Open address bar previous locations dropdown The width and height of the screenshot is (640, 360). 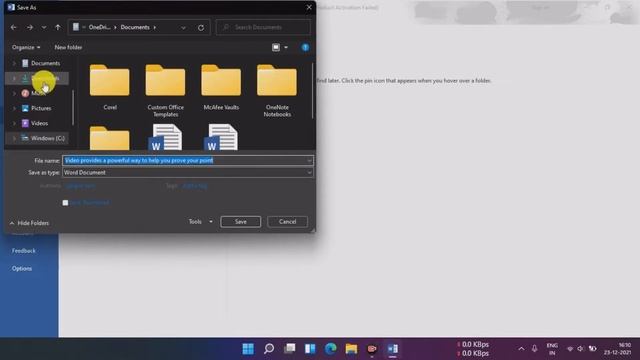[x=183, y=27]
